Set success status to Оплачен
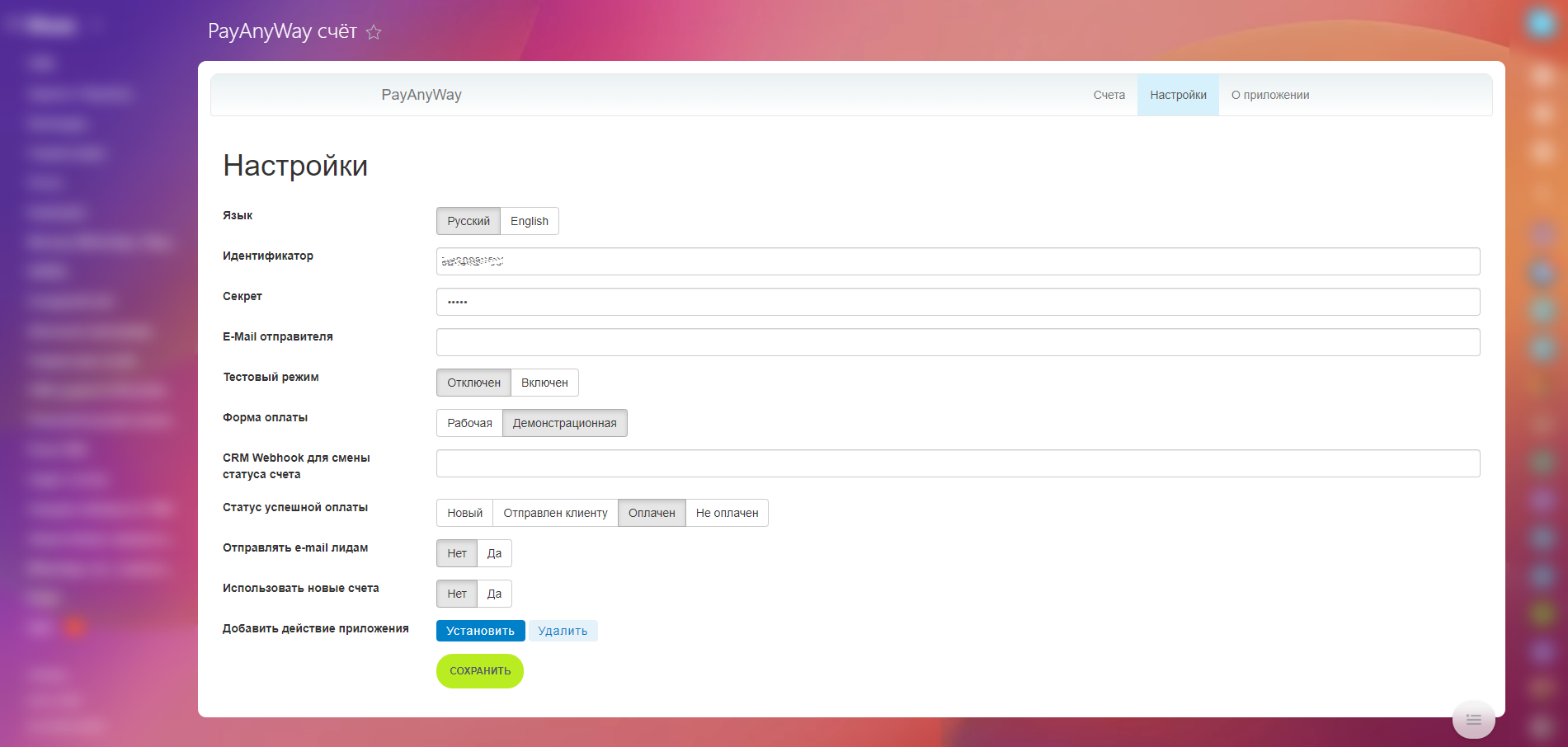The height and width of the screenshot is (747, 1568). [x=652, y=513]
